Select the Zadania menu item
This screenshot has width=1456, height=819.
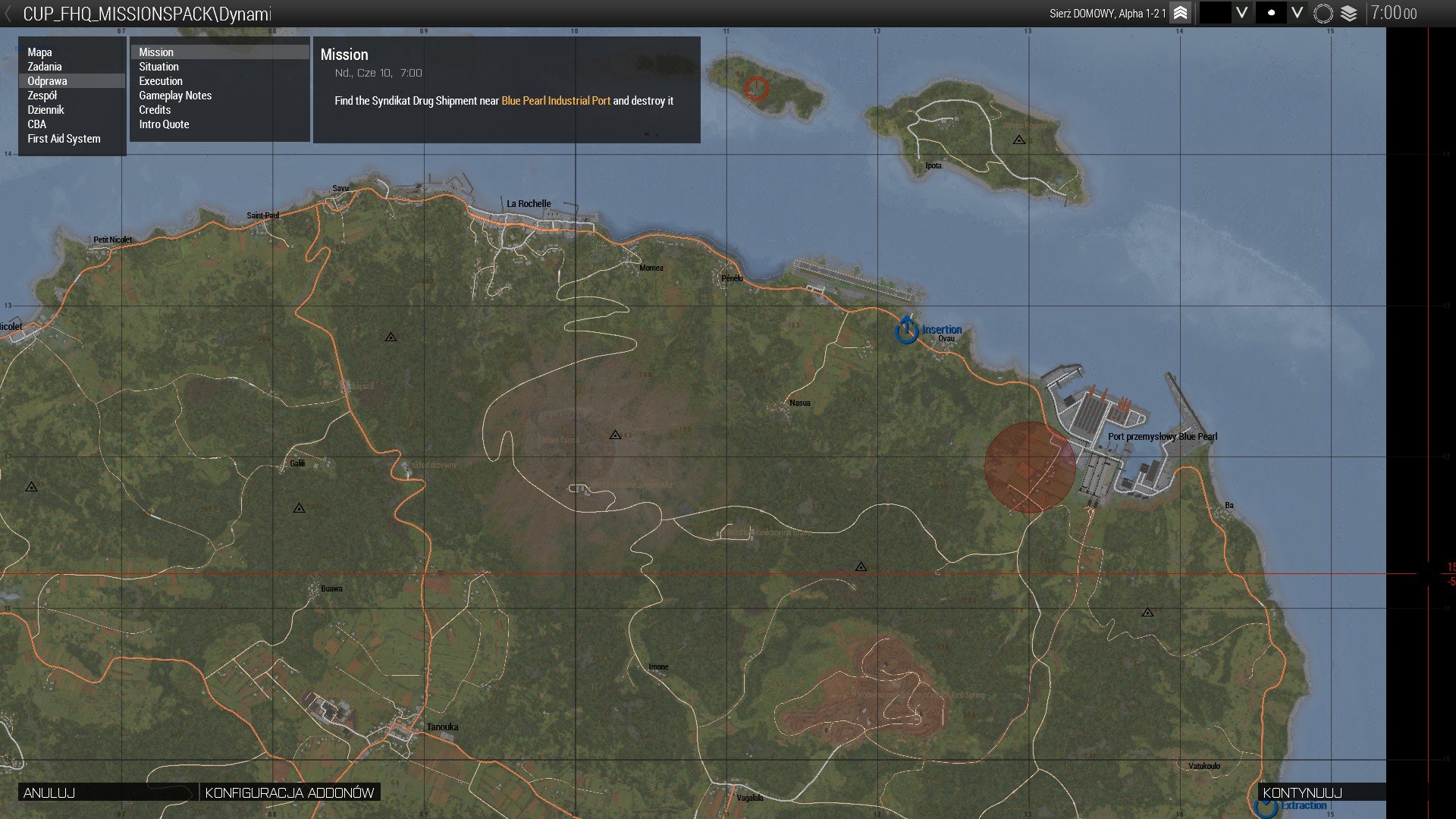tap(45, 67)
